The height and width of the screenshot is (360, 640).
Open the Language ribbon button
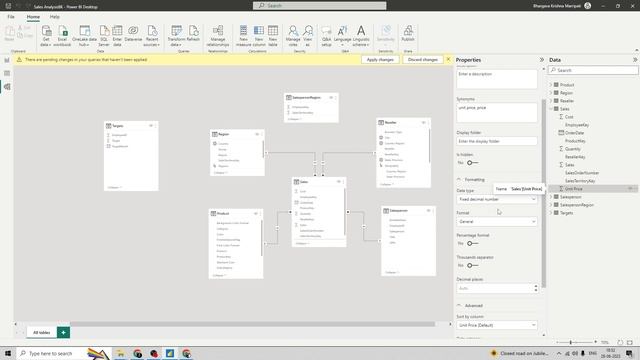pyautogui.click(x=342, y=35)
